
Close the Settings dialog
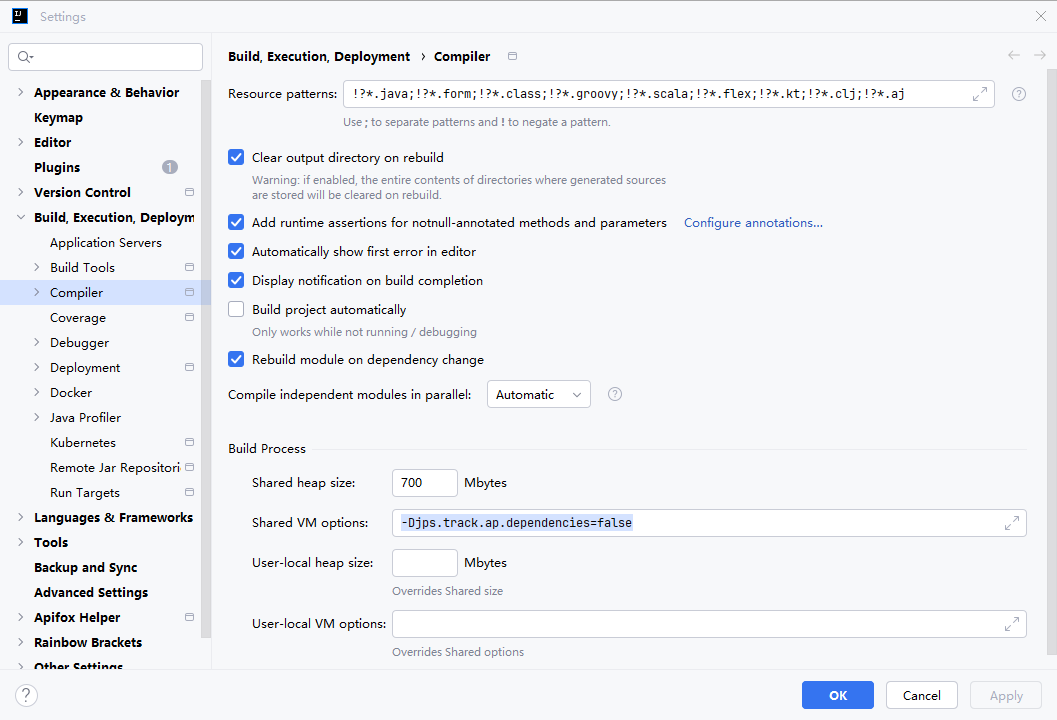(1041, 16)
